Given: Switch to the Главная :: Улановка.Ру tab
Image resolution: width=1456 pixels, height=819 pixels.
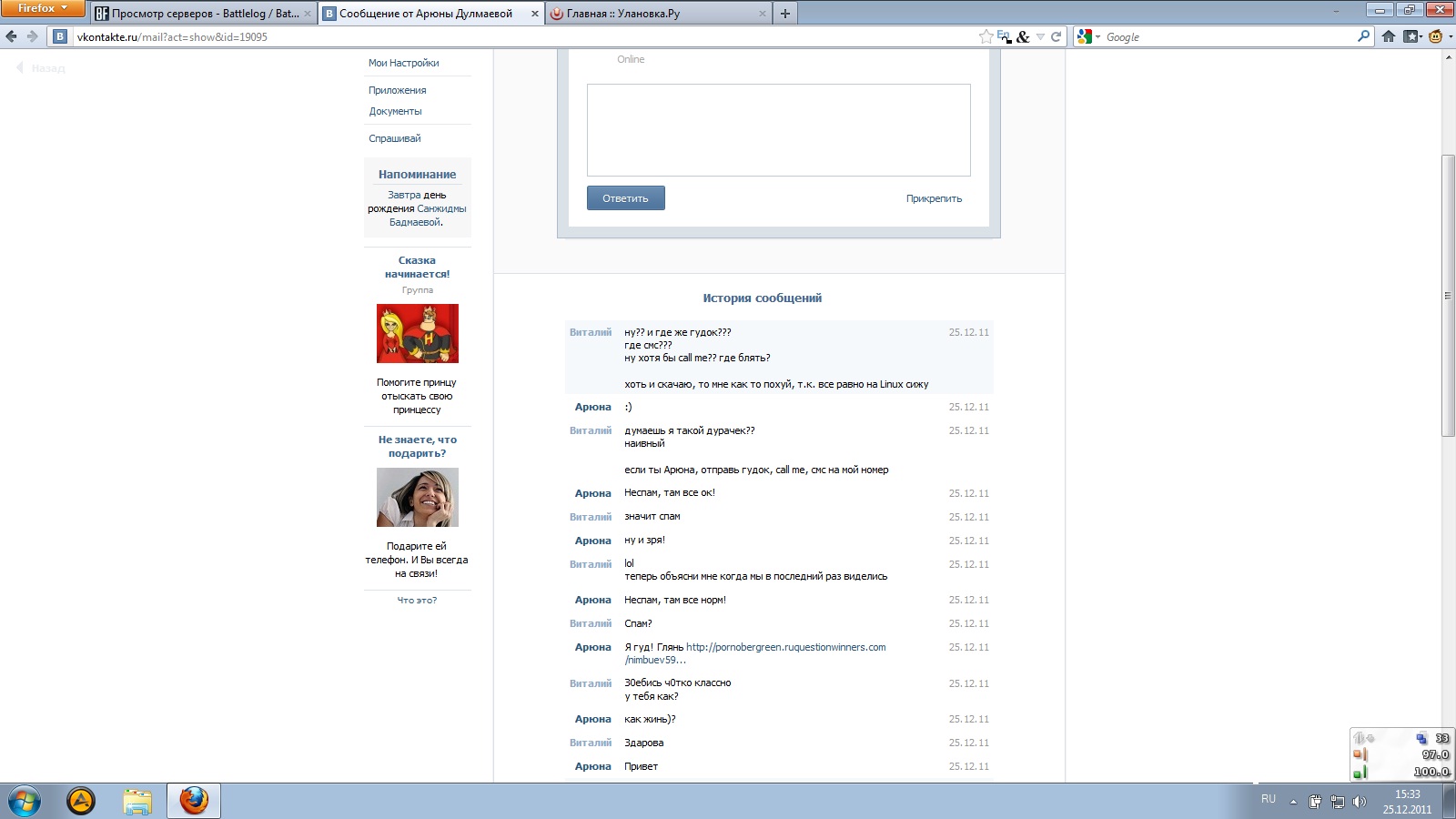Looking at the screenshot, I should [x=651, y=14].
